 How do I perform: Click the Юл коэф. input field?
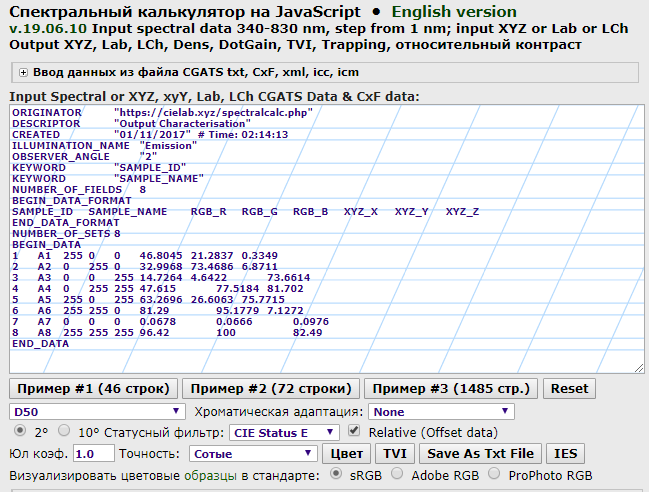pyautogui.click(x=94, y=454)
